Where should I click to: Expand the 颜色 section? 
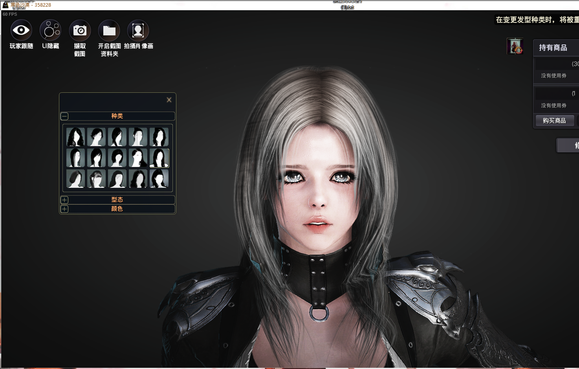coord(64,209)
